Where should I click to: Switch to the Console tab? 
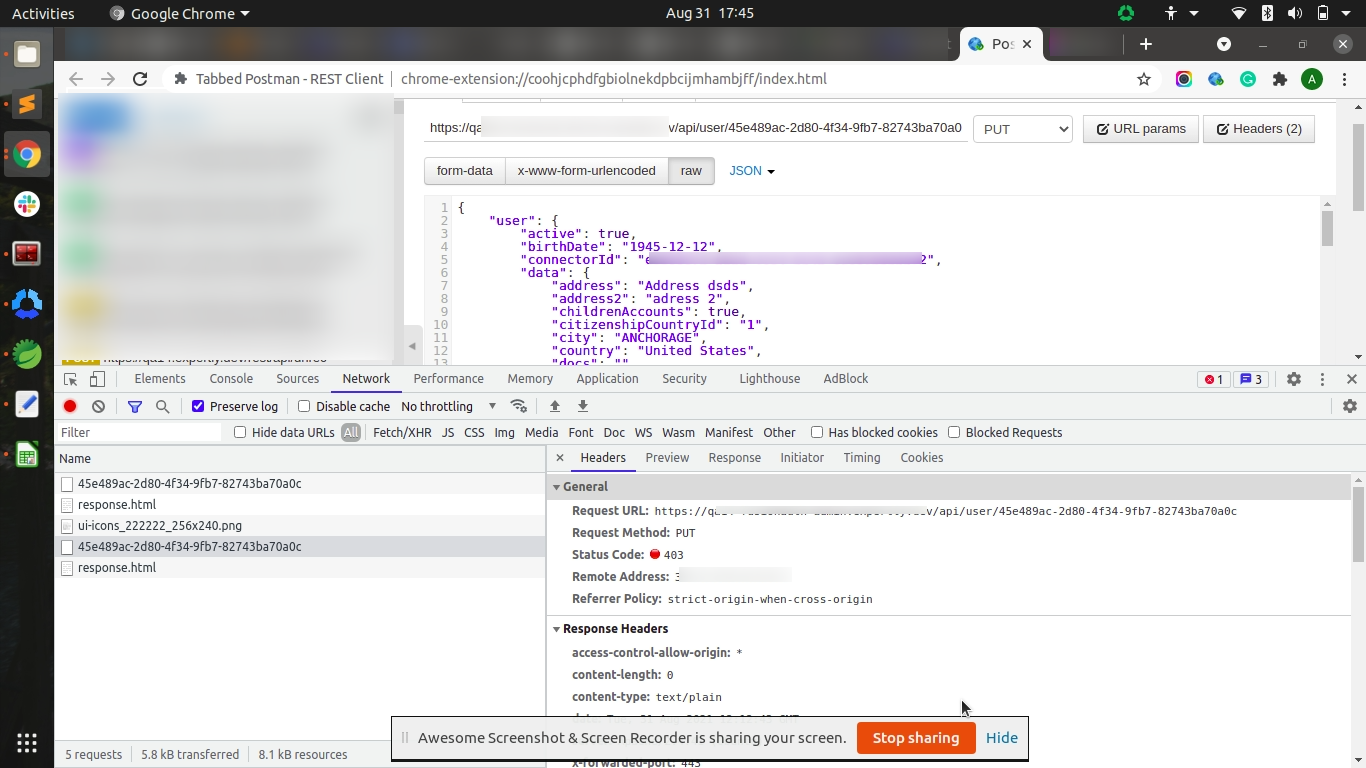231,379
